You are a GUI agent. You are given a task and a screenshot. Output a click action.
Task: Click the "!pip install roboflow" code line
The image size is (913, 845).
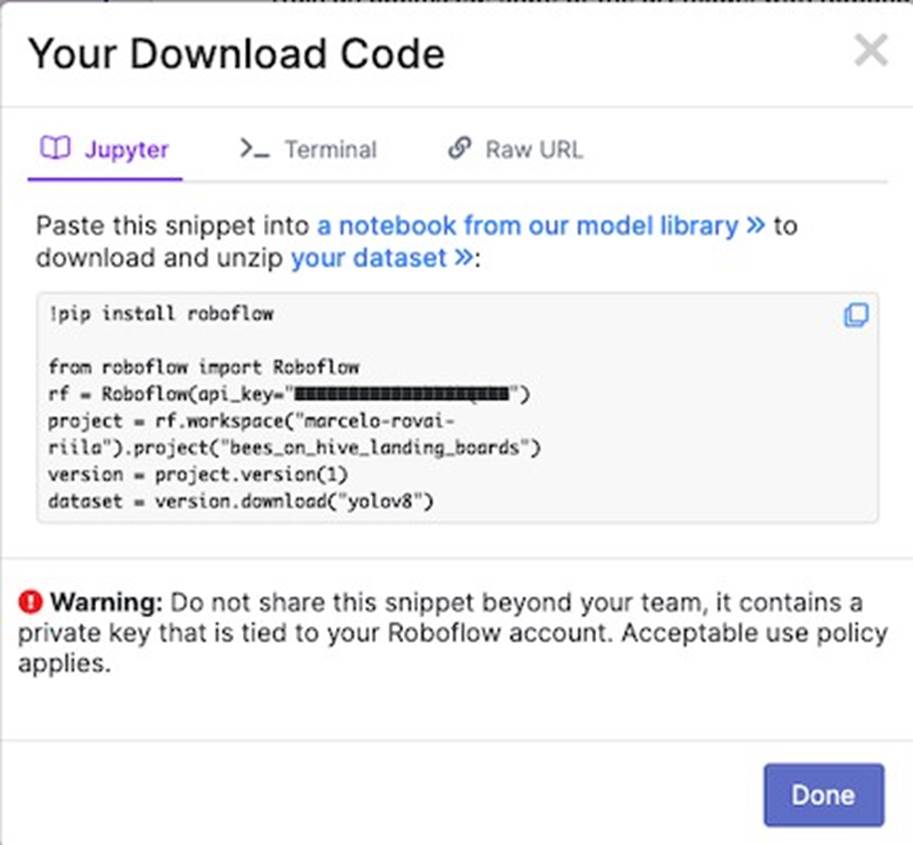coord(160,314)
